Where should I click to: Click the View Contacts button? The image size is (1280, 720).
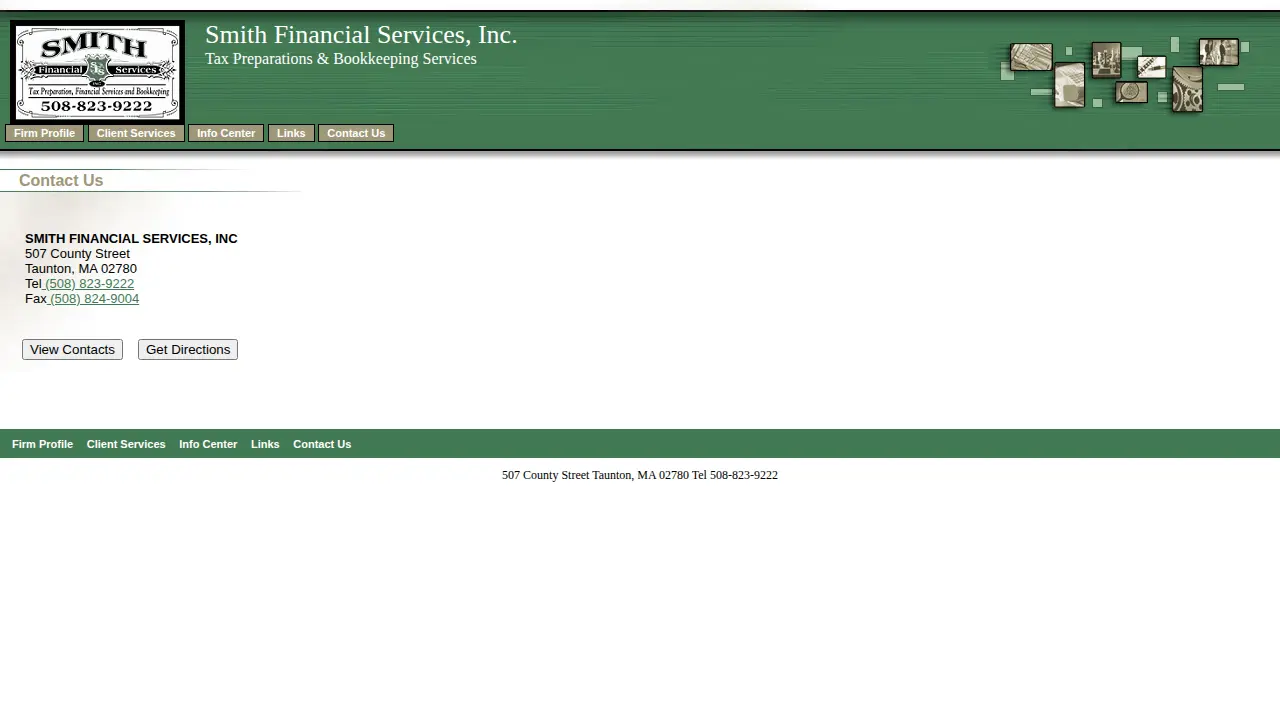pyautogui.click(x=72, y=349)
